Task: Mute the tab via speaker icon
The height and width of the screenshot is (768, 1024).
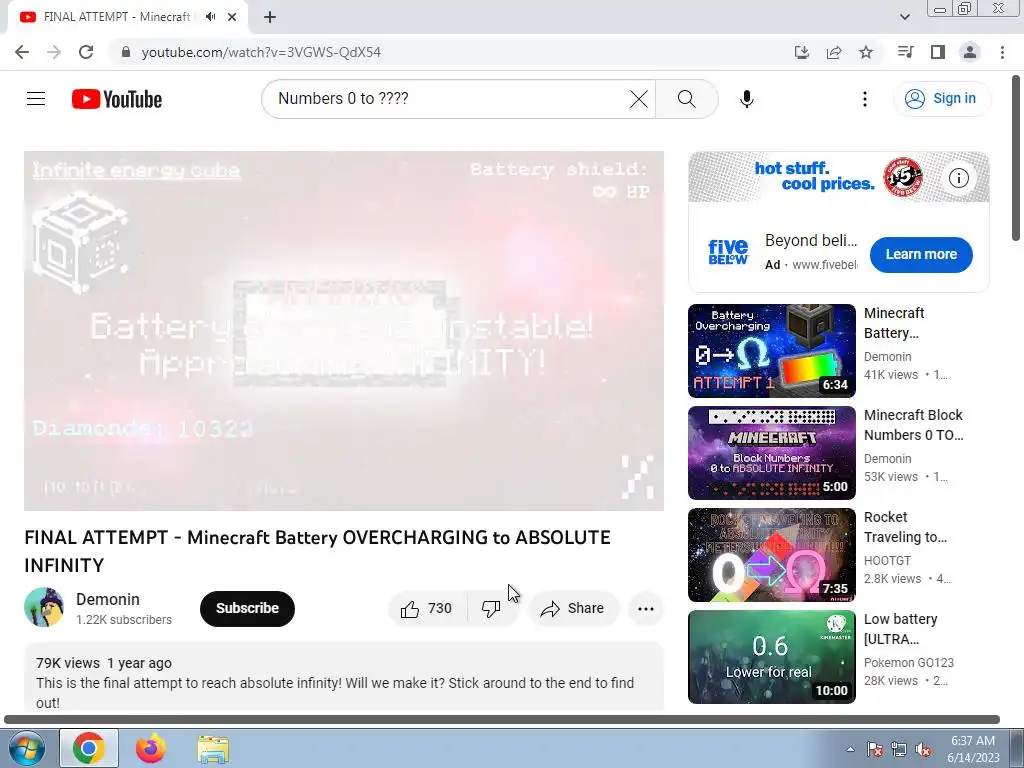Action: click(210, 17)
